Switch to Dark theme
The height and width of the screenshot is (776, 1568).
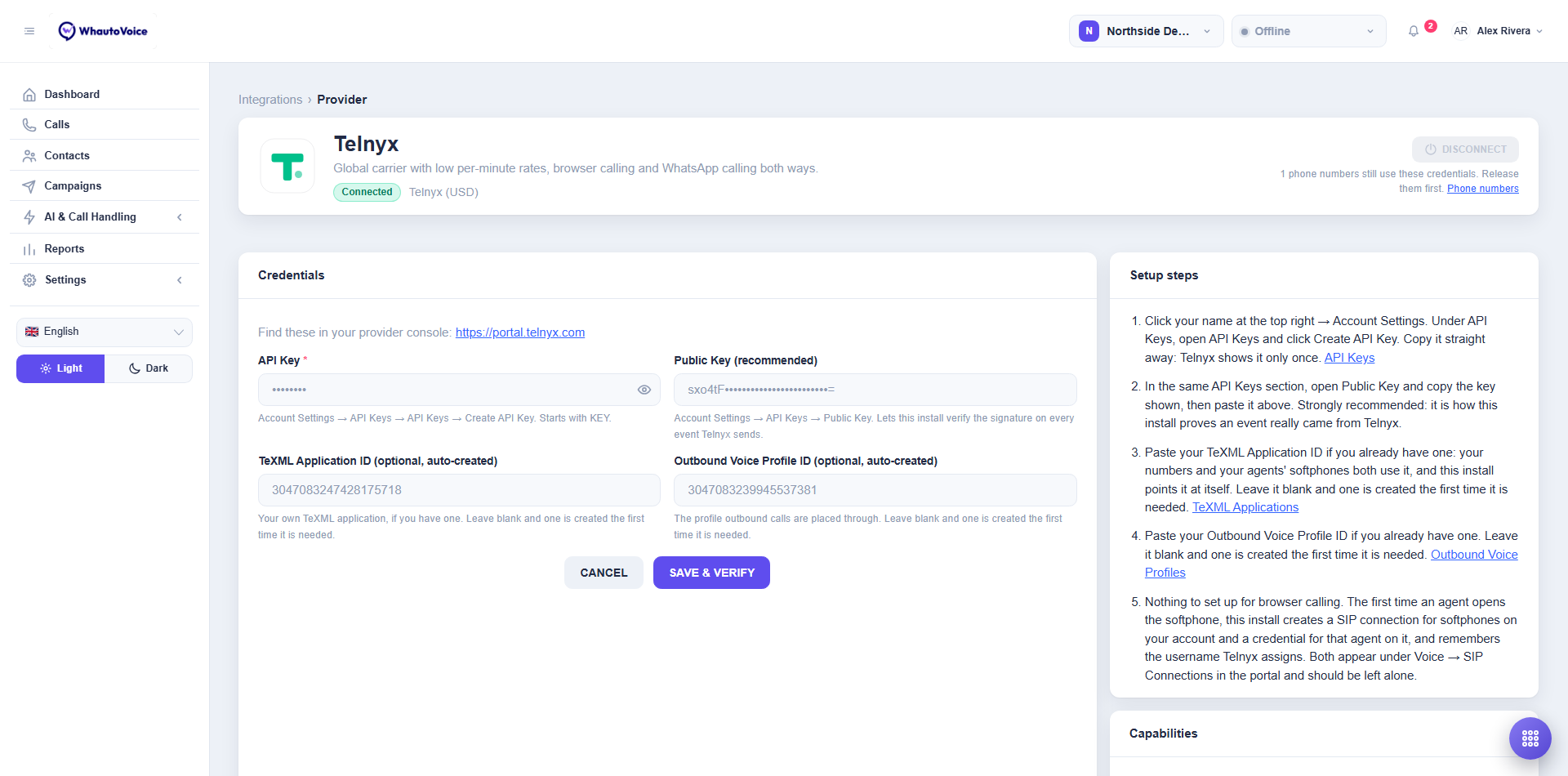[x=149, y=368]
